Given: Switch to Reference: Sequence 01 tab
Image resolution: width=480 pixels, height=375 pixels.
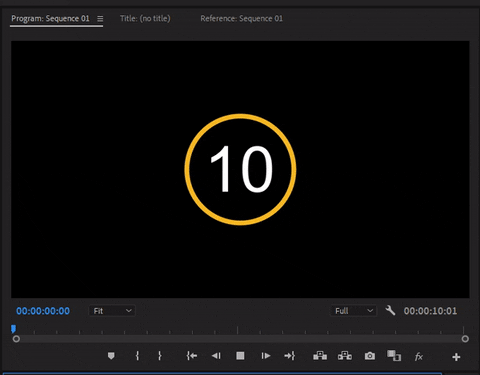Looking at the screenshot, I should 241,18.
